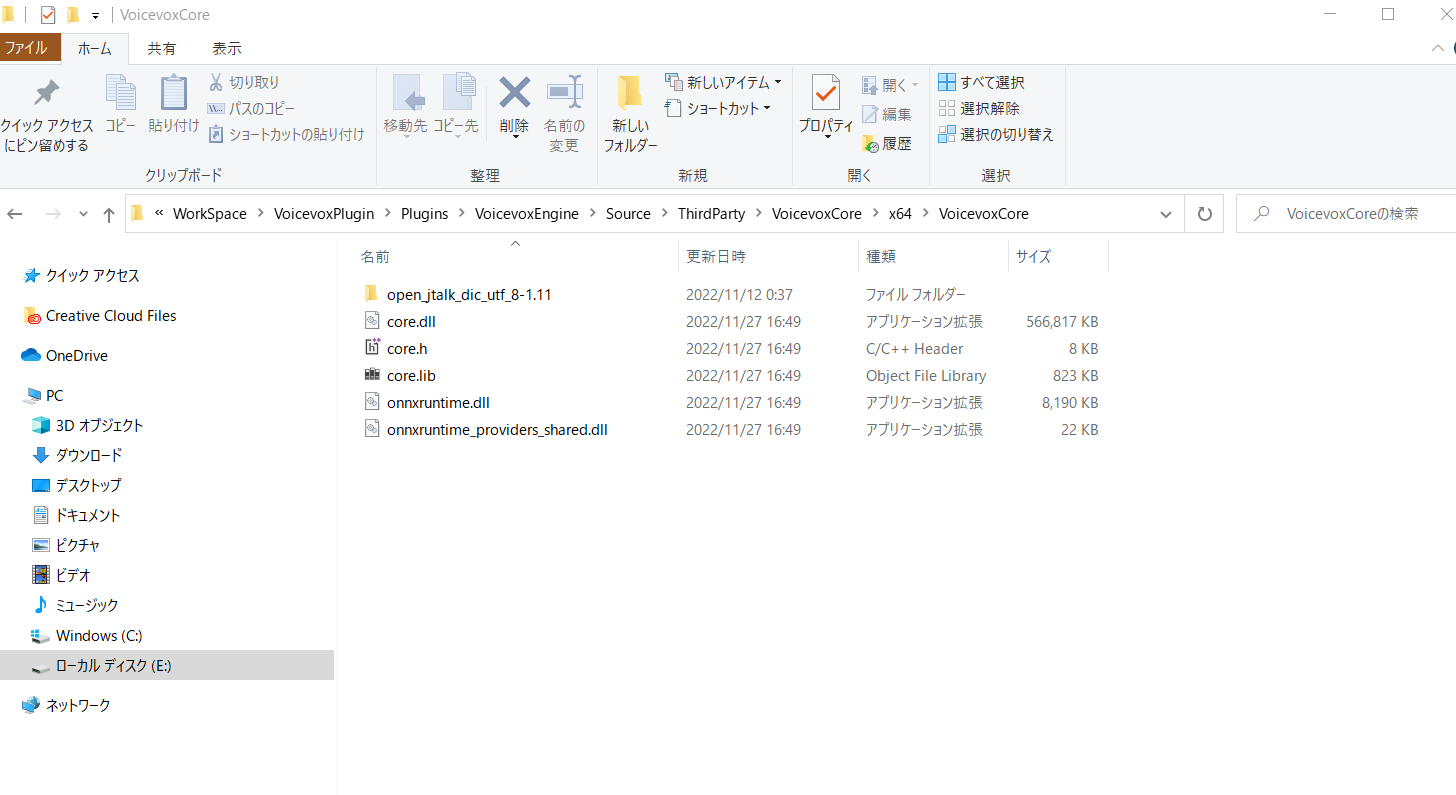Click the Edit (編集) ribbon icon

[887, 114]
